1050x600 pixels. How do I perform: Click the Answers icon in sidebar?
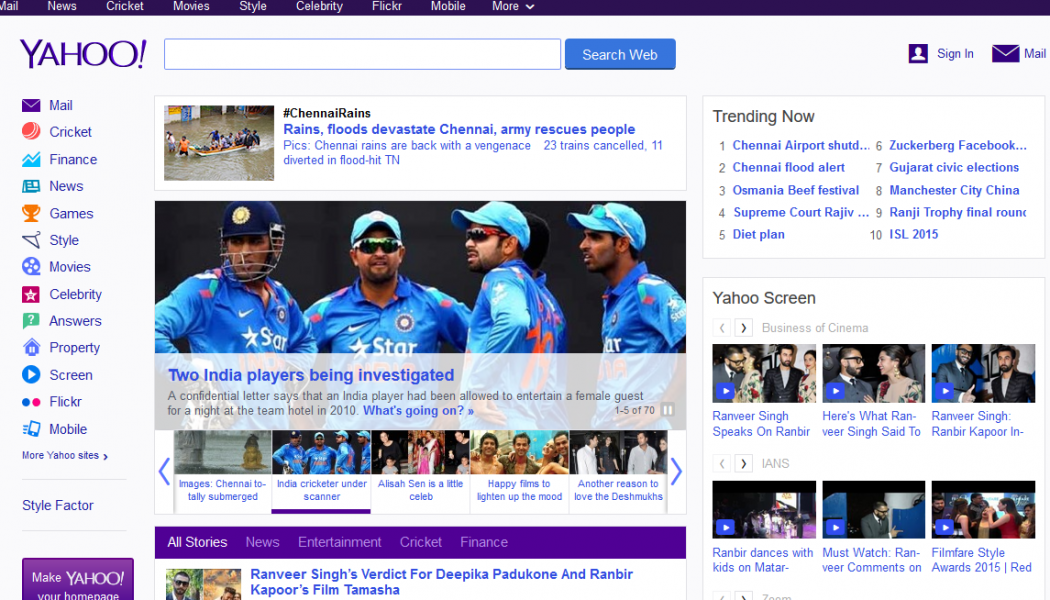31,321
